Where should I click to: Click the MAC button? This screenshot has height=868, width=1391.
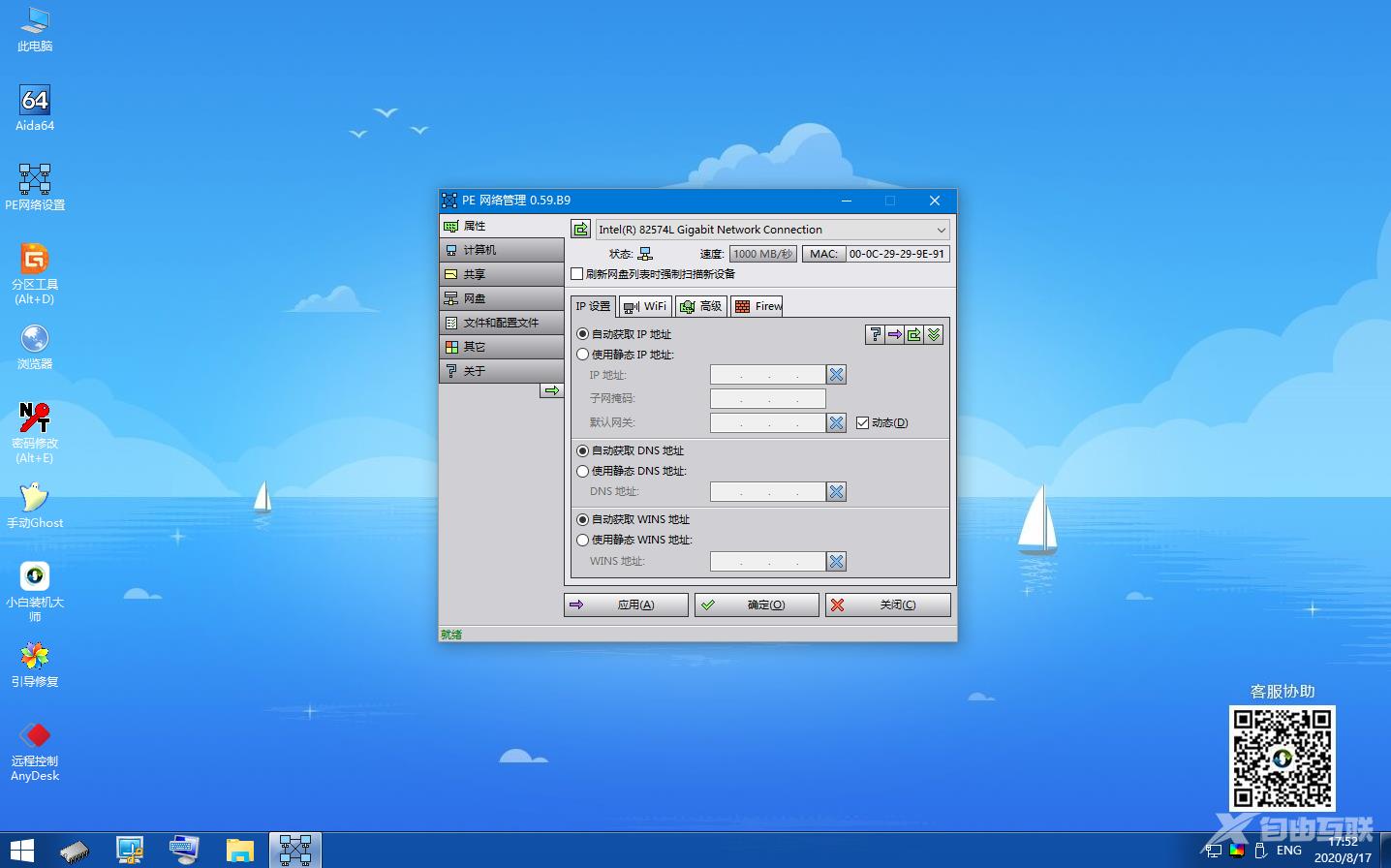pyautogui.click(x=823, y=254)
